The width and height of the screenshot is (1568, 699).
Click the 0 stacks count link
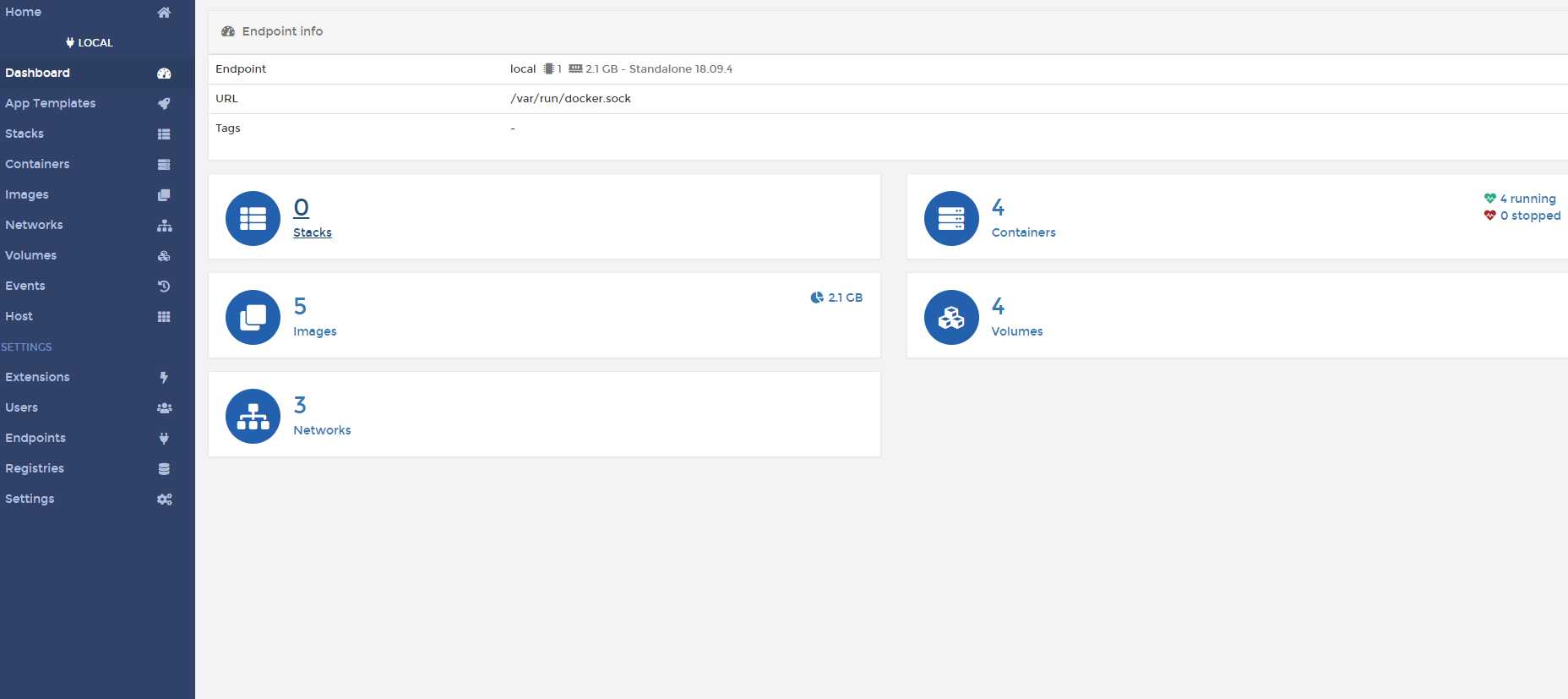(302, 207)
